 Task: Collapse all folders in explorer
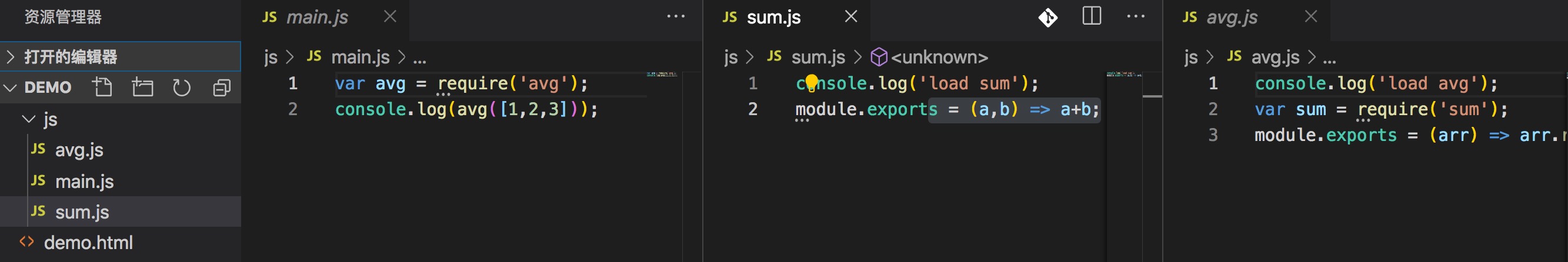point(222,88)
